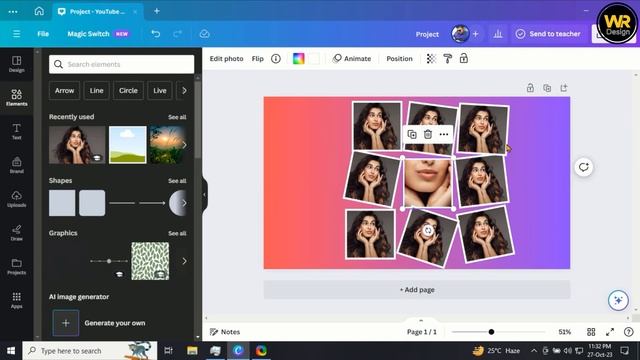The image size is (640, 360).
Task: Click the Arrow suggestion chip
Action: 64,91
